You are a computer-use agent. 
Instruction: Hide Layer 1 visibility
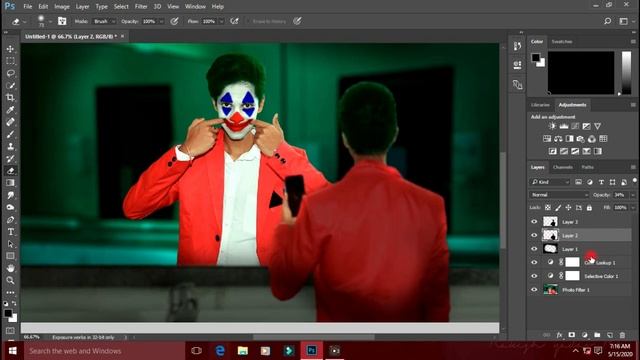coord(534,249)
